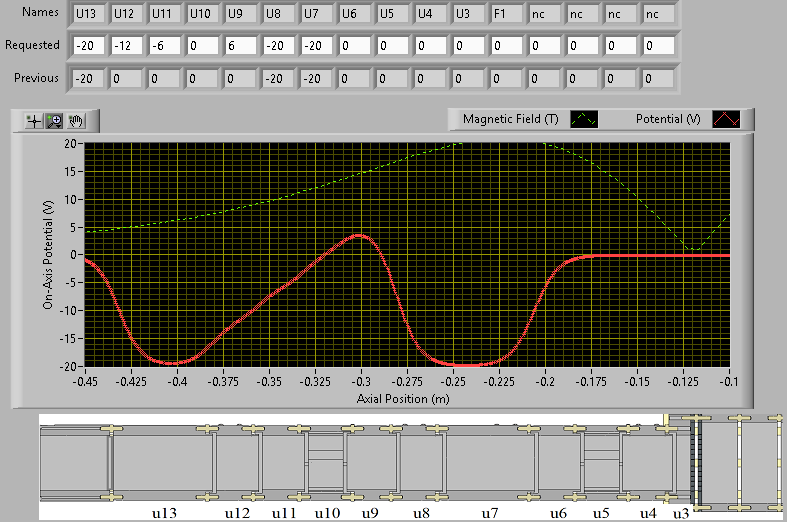787x522 pixels.
Task: Click the U3 name cell
Action: pos(469,14)
